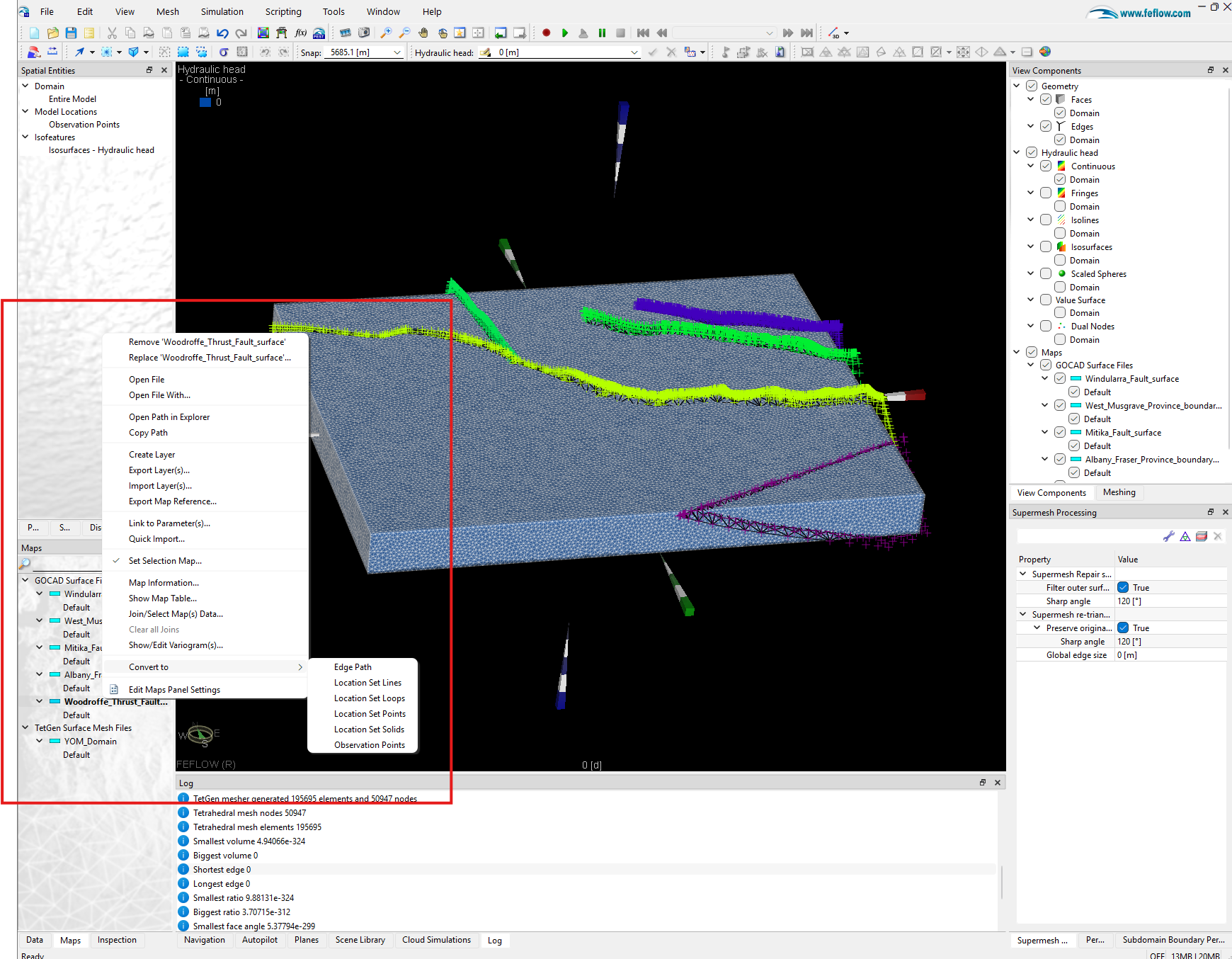Toggle Filter outer surface True checkbox
The width and height of the screenshot is (1232, 959).
coord(1123,588)
